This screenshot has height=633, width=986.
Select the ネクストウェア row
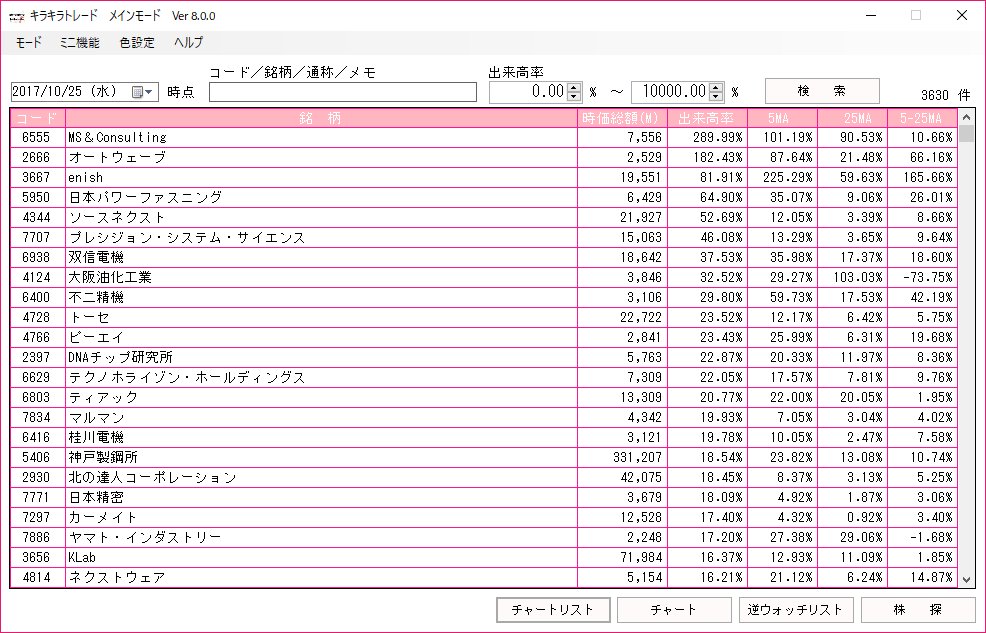484,578
